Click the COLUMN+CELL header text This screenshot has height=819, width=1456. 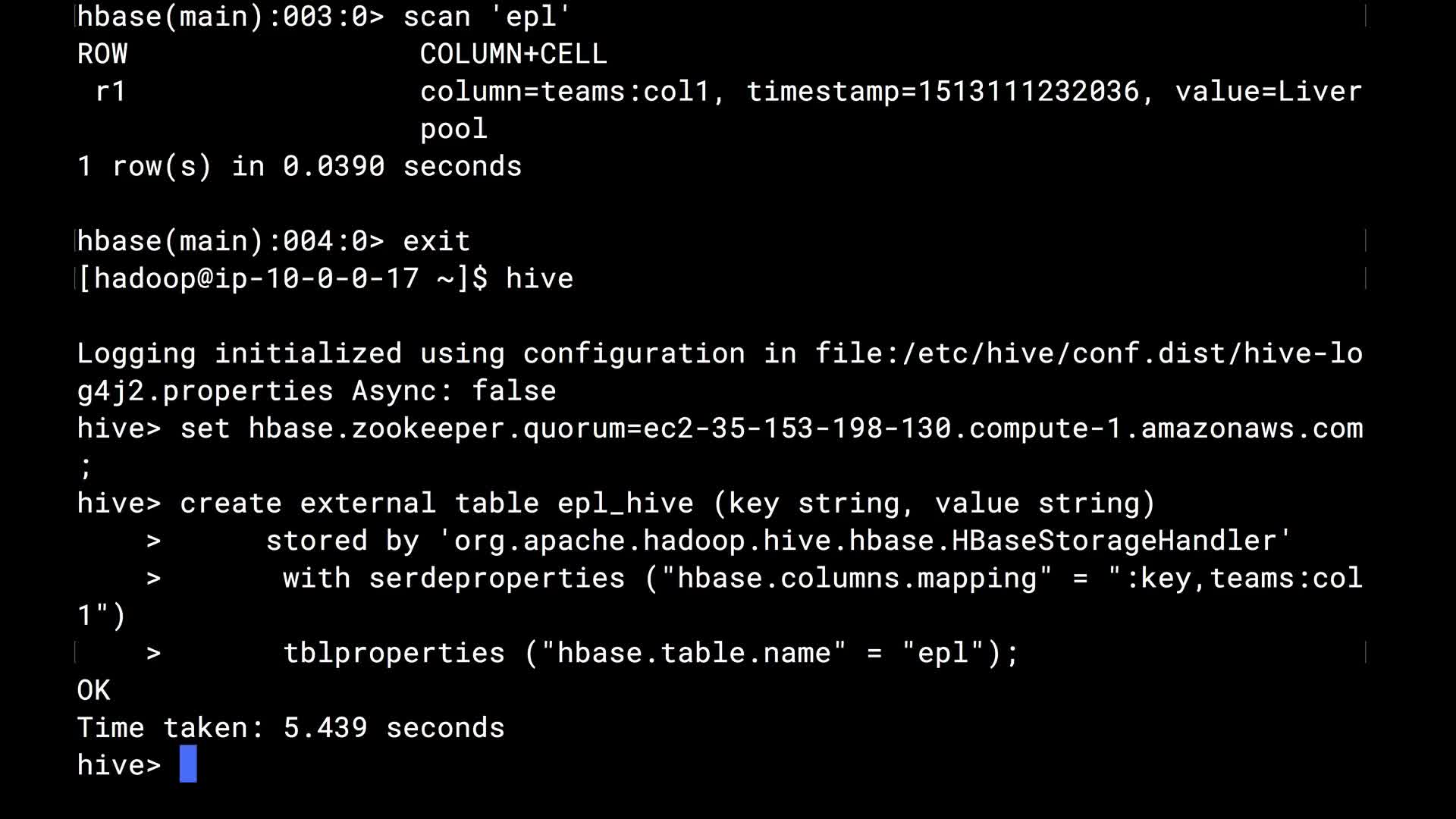[513, 54]
